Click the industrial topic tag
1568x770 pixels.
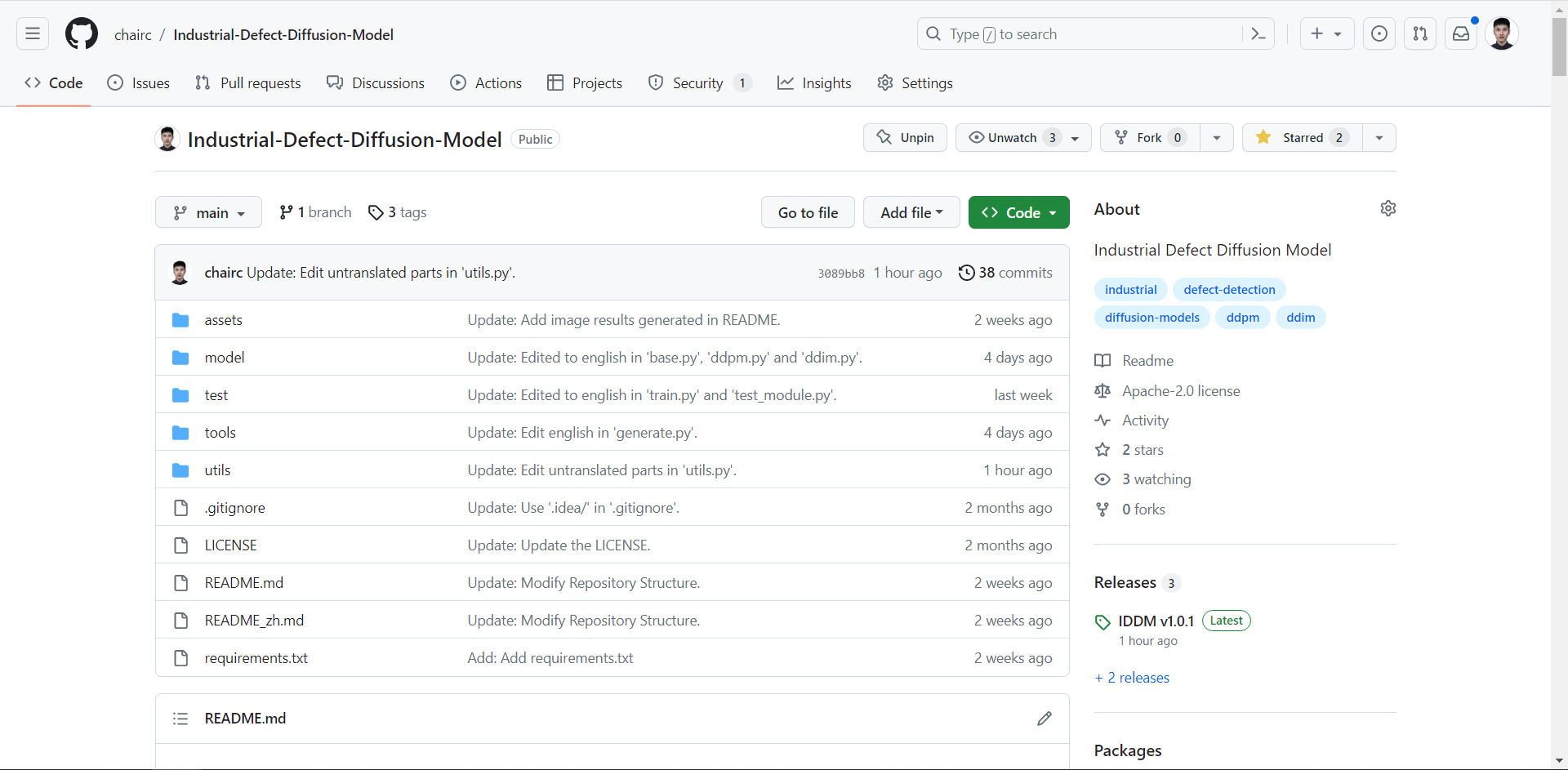(1130, 290)
